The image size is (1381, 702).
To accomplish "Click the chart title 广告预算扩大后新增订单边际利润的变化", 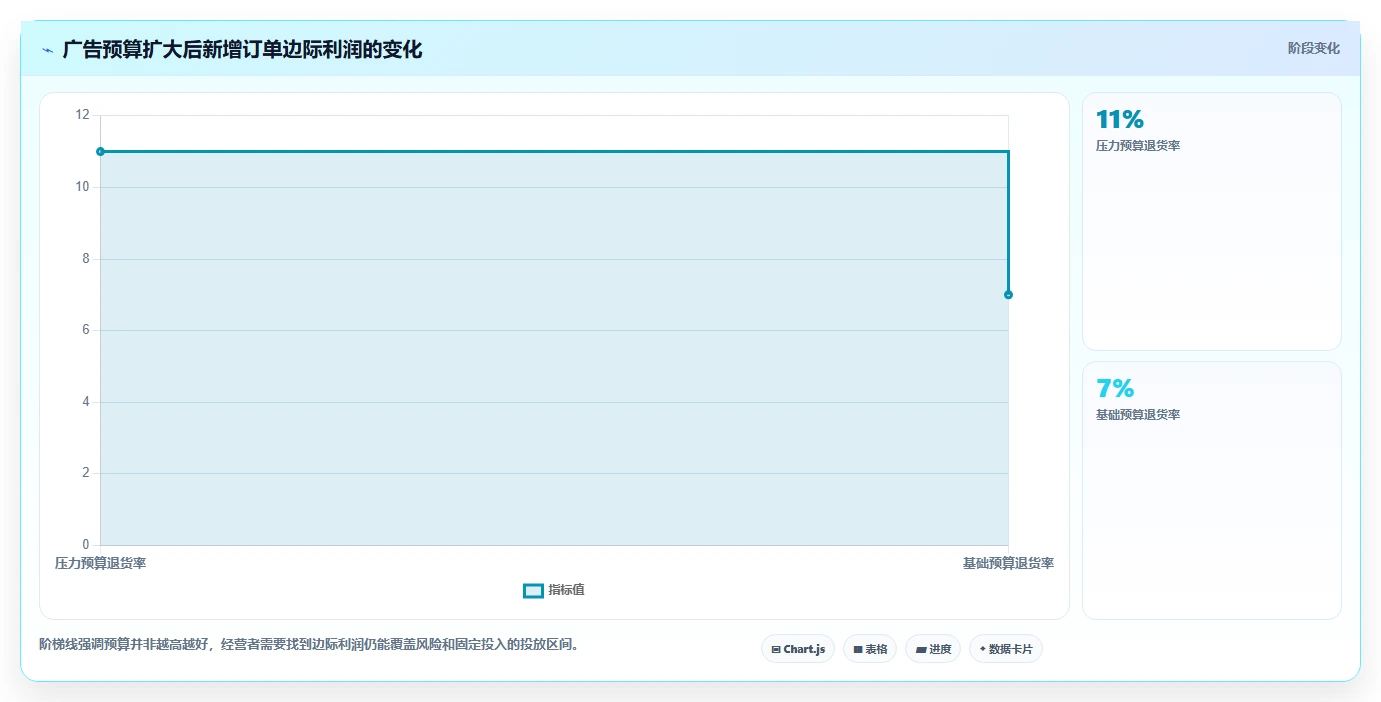I will click(242, 50).
